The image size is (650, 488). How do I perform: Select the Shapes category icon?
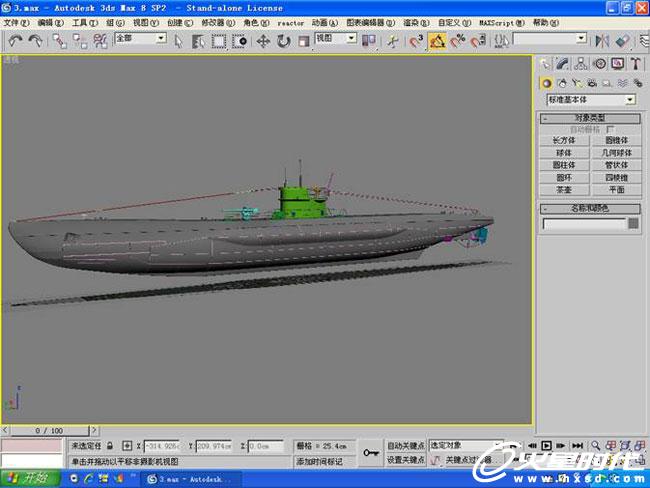point(562,83)
